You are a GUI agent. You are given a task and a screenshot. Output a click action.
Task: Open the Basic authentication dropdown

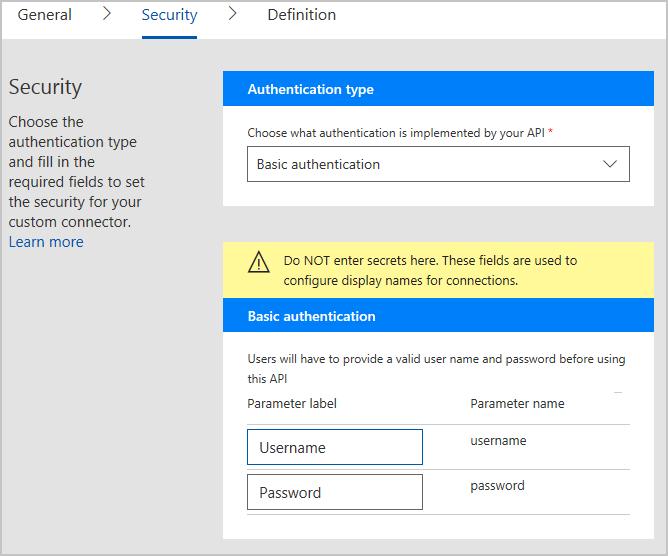438,164
